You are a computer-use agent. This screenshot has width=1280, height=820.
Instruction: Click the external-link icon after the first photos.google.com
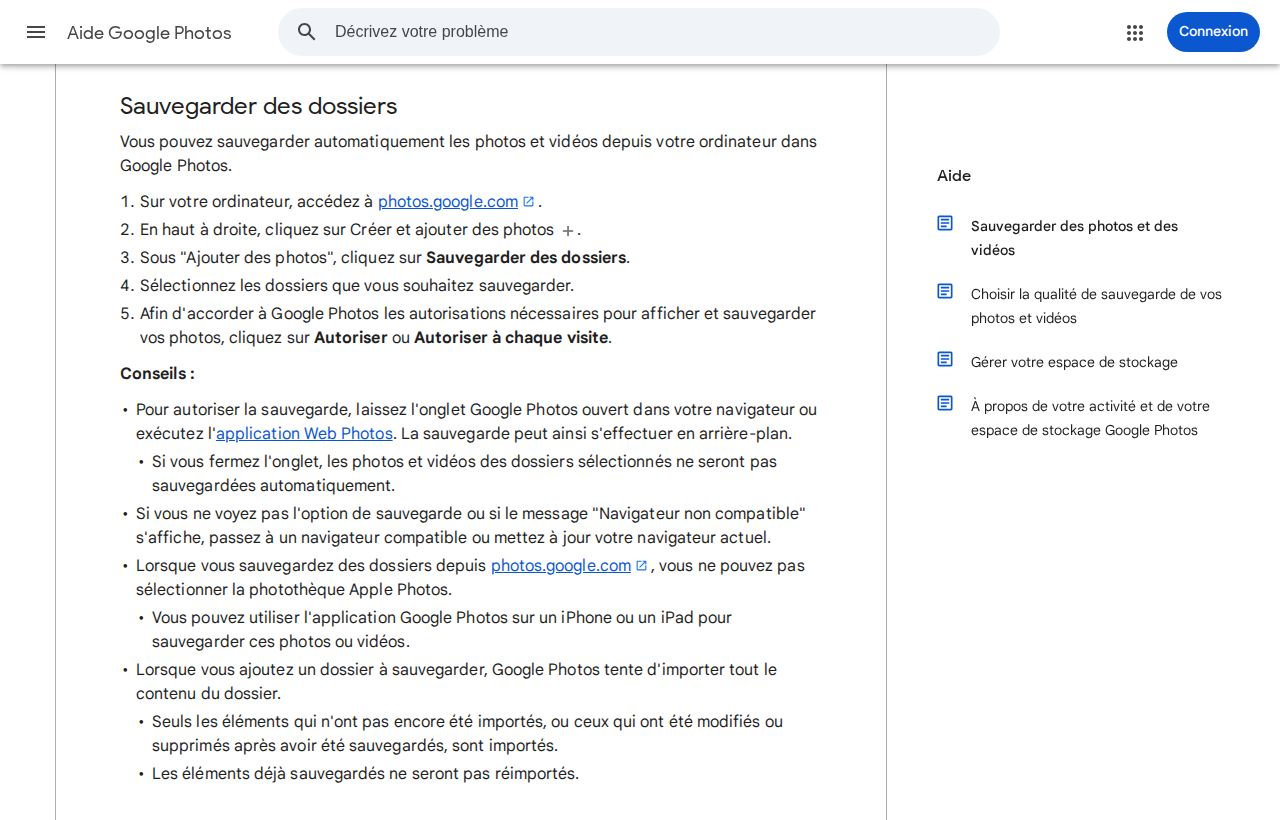pyautogui.click(x=529, y=201)
